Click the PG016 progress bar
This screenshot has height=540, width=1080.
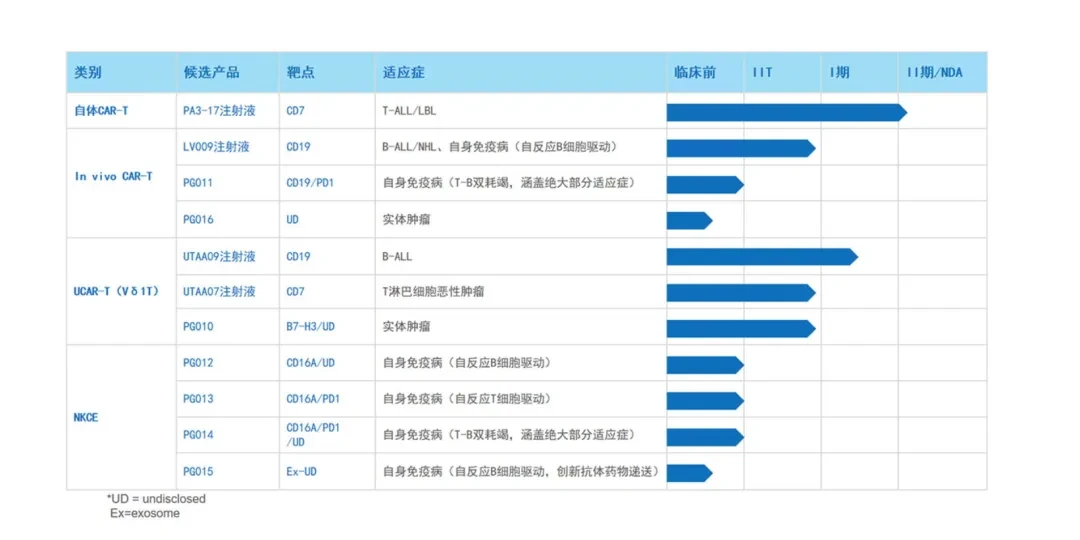689,220
